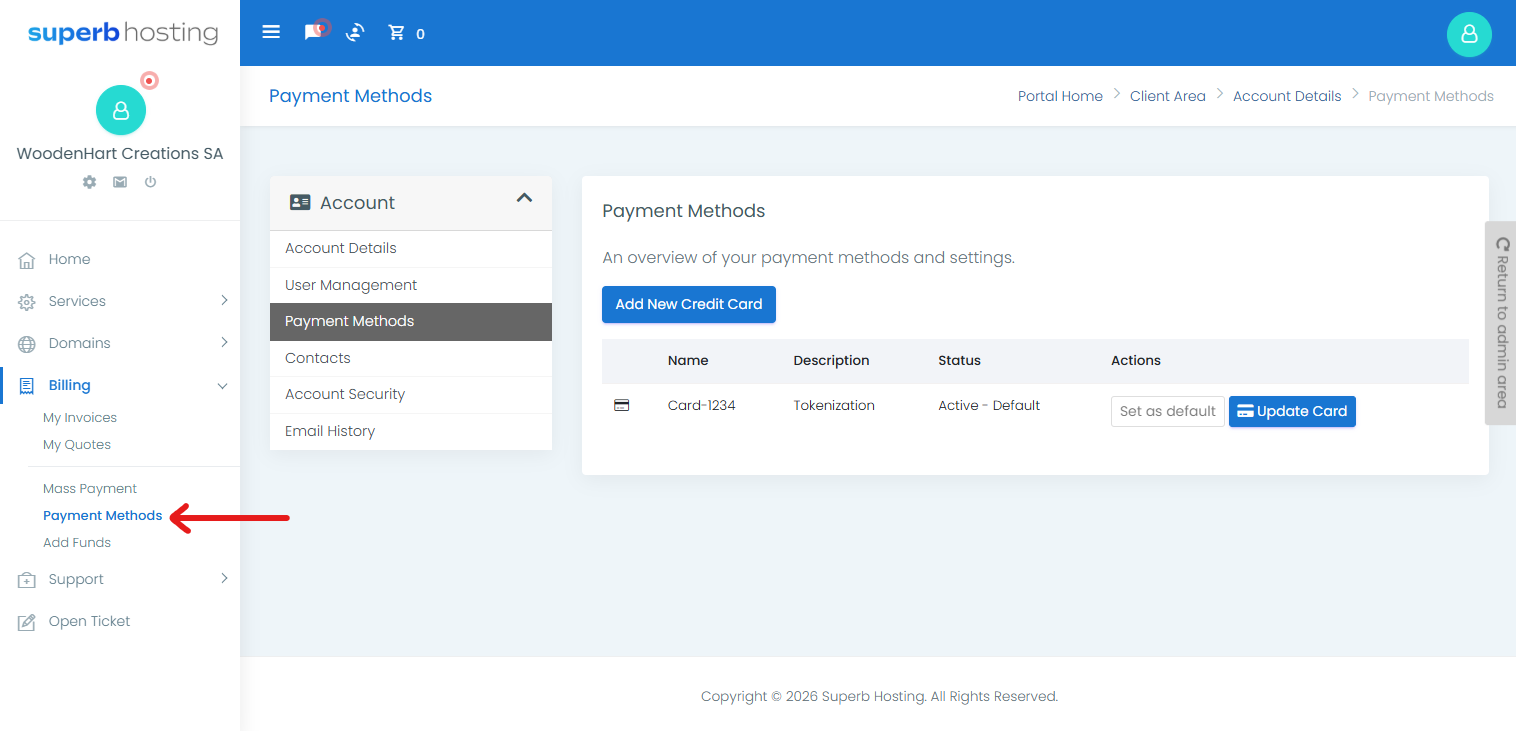This screenshot has width=1516, height=731.
Task: Click the Card-1234 name cell
Action: tap(702, 405)
